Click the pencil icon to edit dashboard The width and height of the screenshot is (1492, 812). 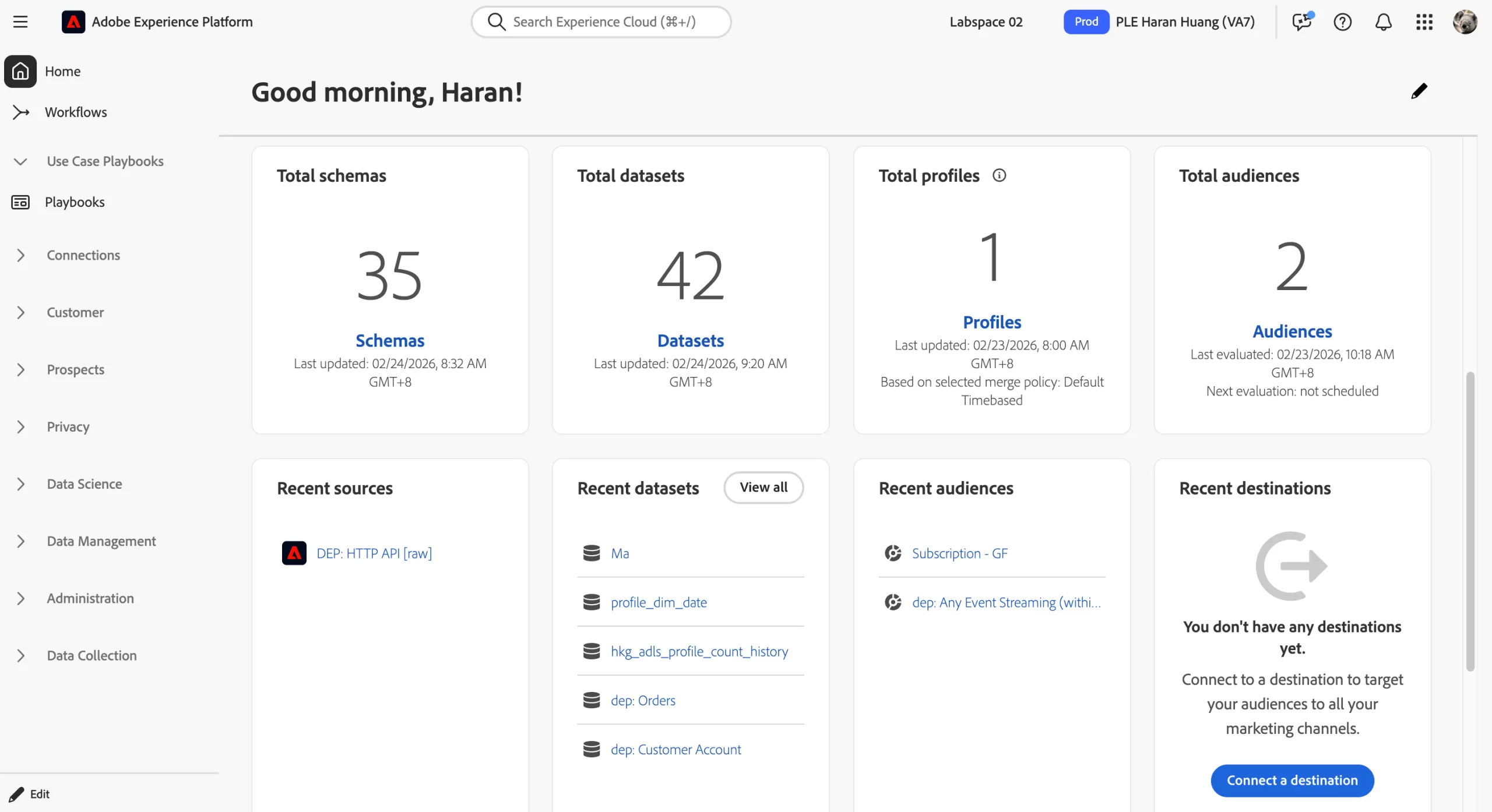(1419, 91)
